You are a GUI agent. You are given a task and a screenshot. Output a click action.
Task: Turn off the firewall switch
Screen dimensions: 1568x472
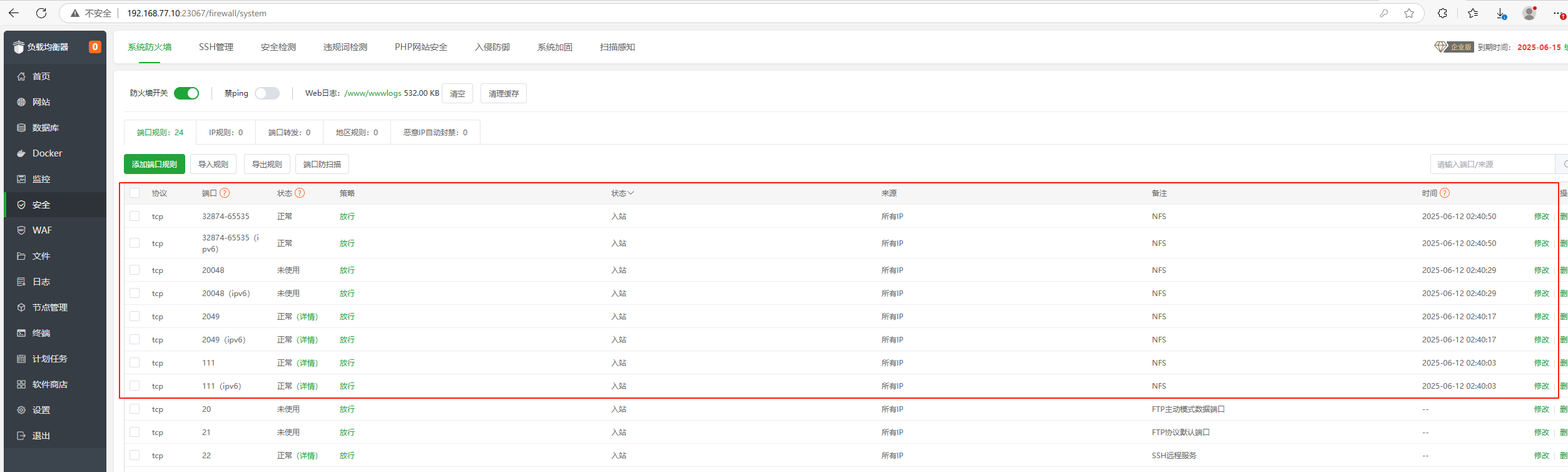click(186, 93)
